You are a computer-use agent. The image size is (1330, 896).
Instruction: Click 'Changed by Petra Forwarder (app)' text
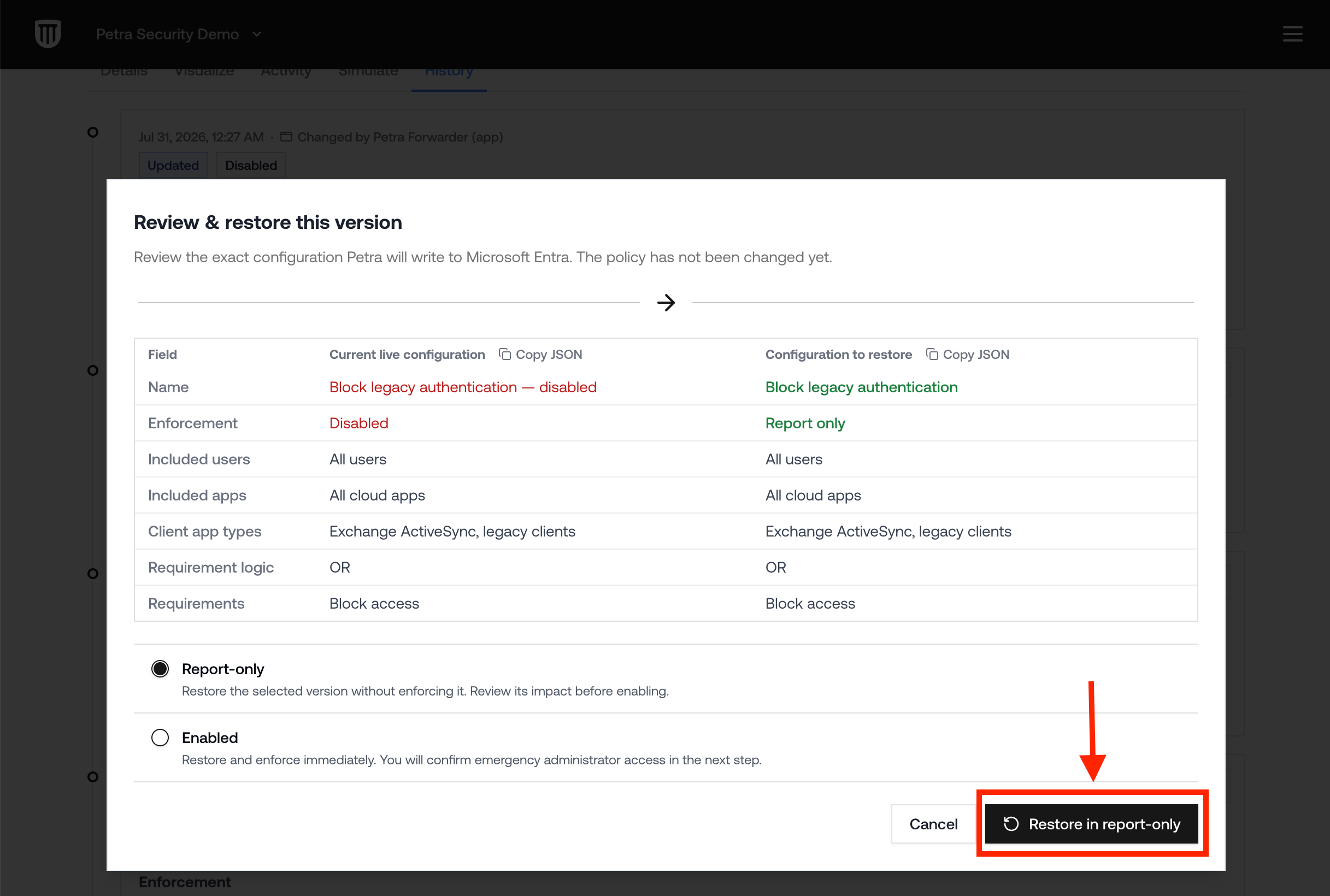click(400, 137)
